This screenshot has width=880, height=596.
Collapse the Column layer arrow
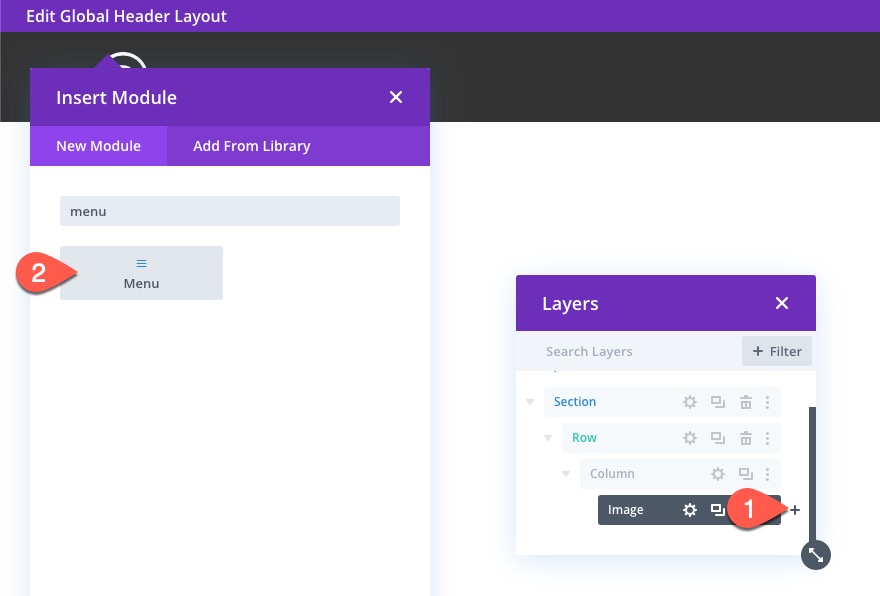566,474
